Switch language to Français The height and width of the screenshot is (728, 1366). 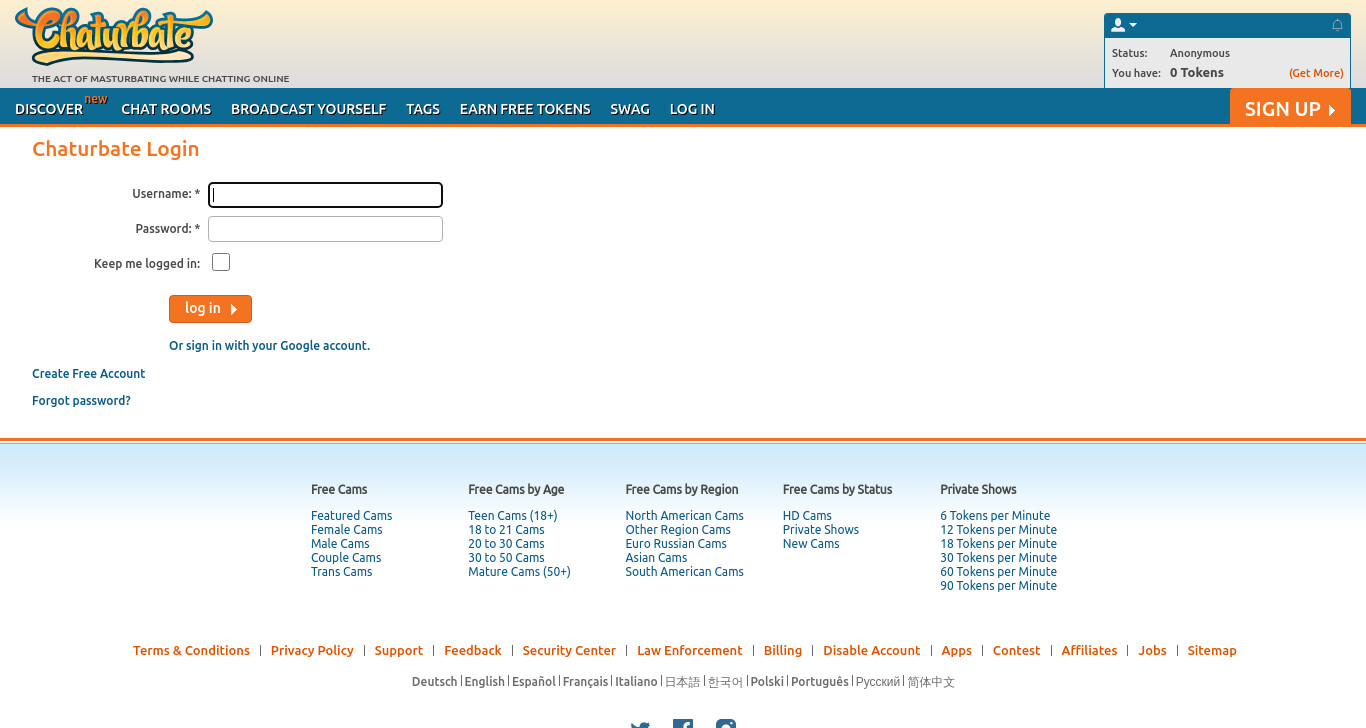(x=585, y=682)
